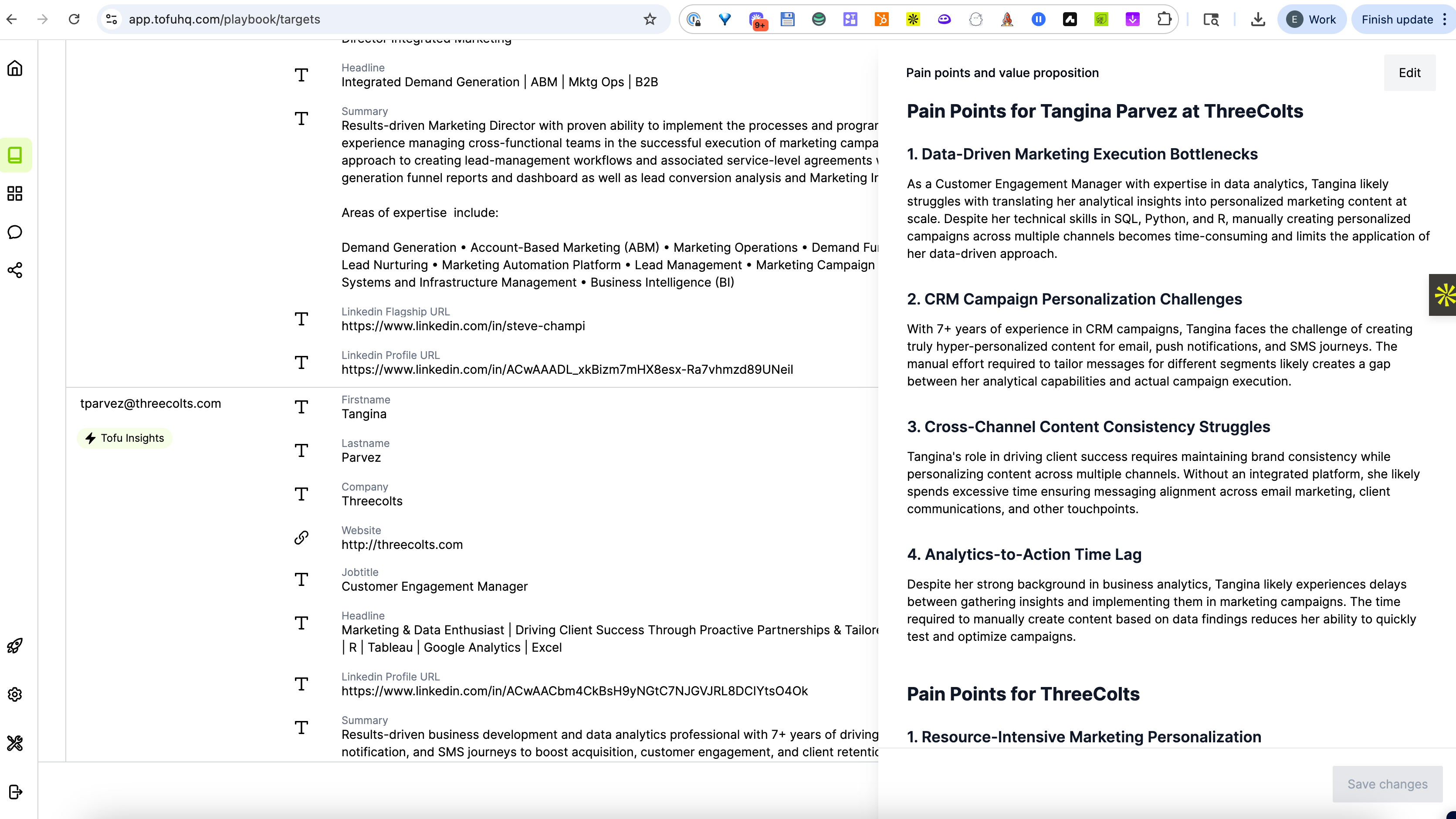Open the Home icon in sidebar
Viewport: 1456px width, 819px height.
(15, 68)
